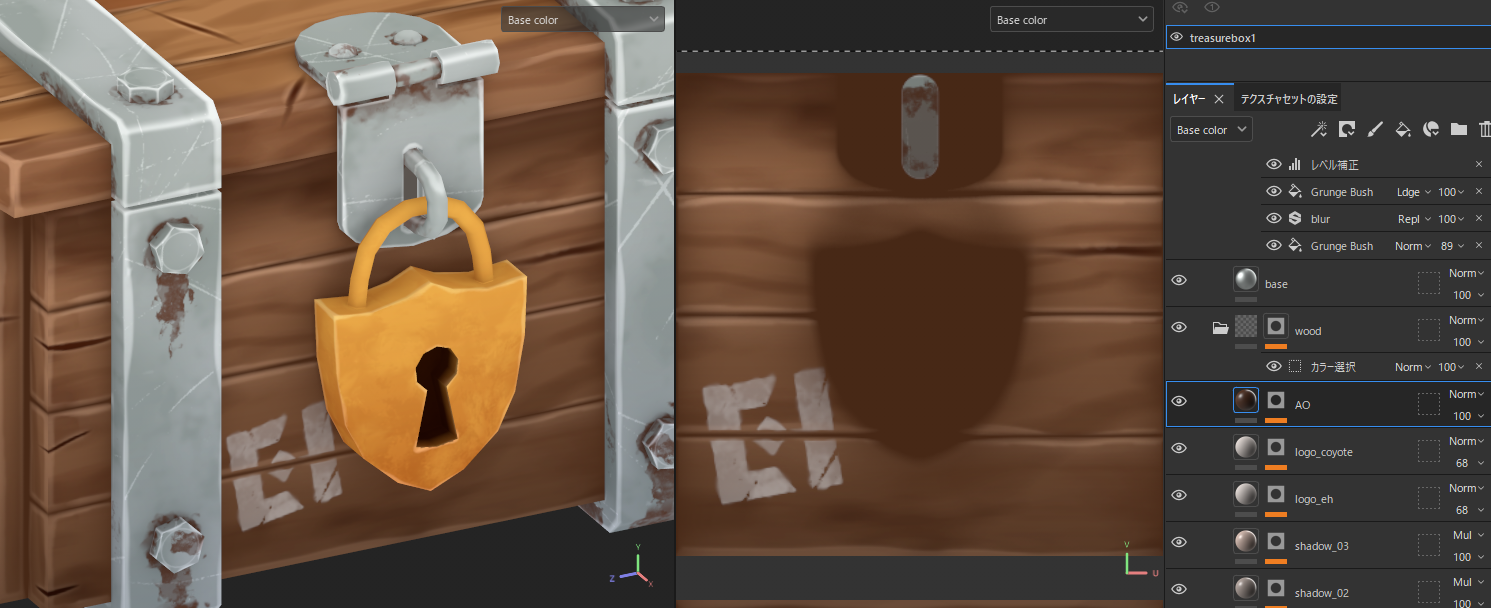Viewport: 1491px width, 608px height.
Task: Add a new paint layer with brush icon
Action: (1375, 129)
